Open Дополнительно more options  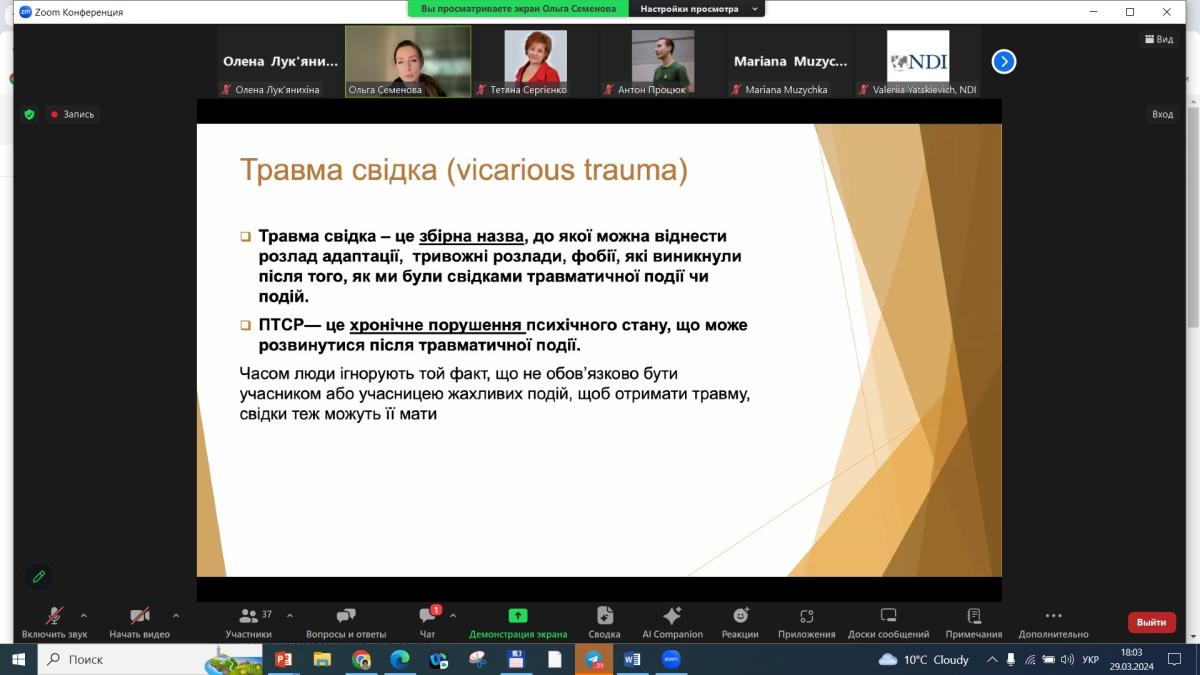(x=1053, y=622)
